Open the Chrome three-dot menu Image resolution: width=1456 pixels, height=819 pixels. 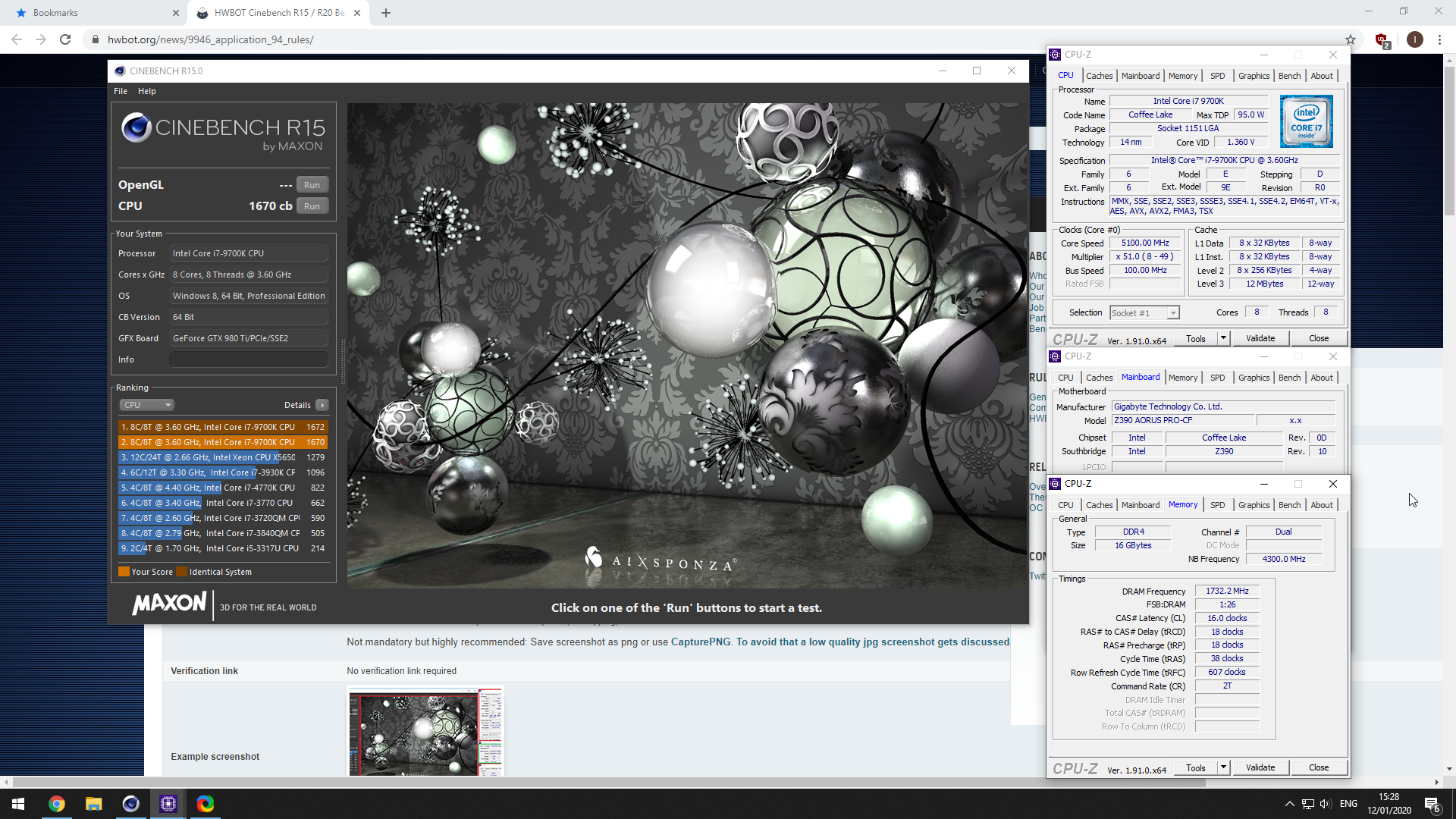[1439, 39]
